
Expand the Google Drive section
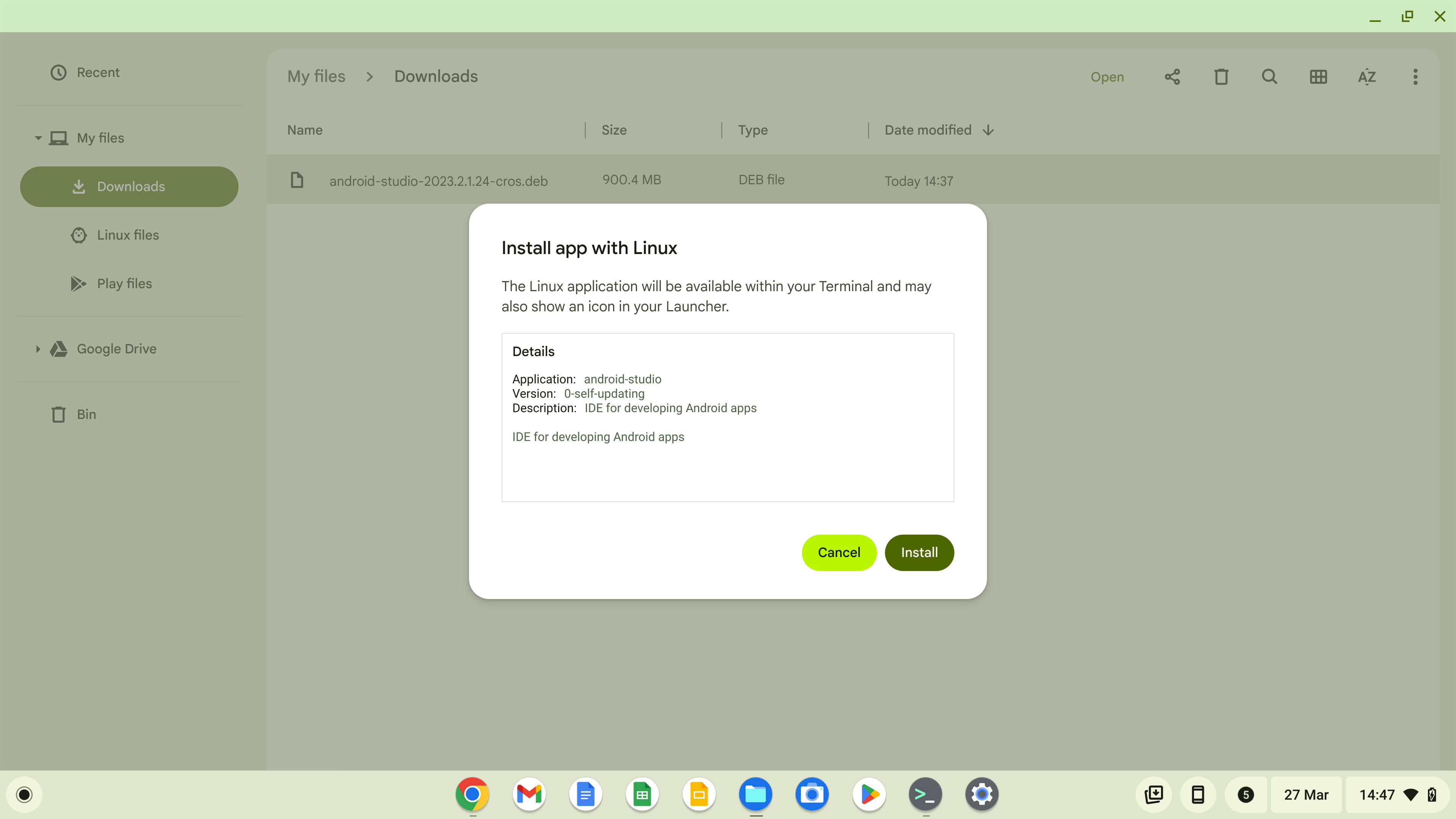click(38, 349)
